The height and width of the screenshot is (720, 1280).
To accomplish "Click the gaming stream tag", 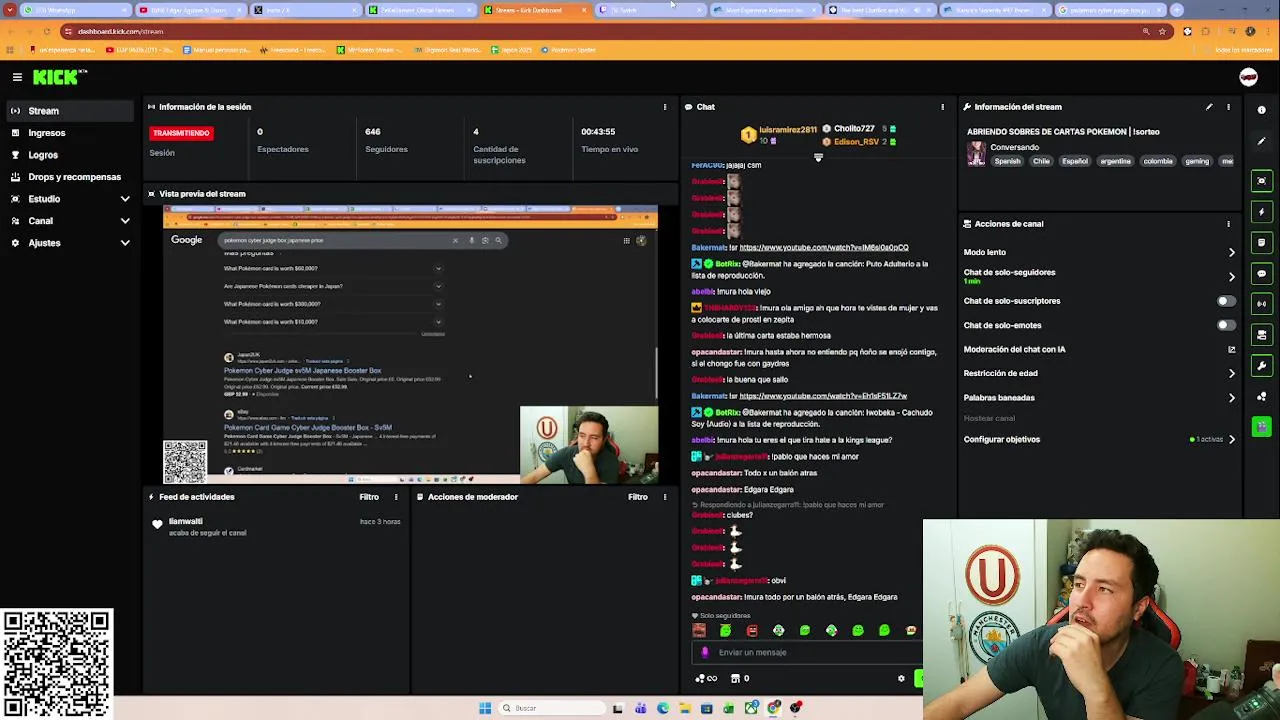I will click(x=1197, y=161).
